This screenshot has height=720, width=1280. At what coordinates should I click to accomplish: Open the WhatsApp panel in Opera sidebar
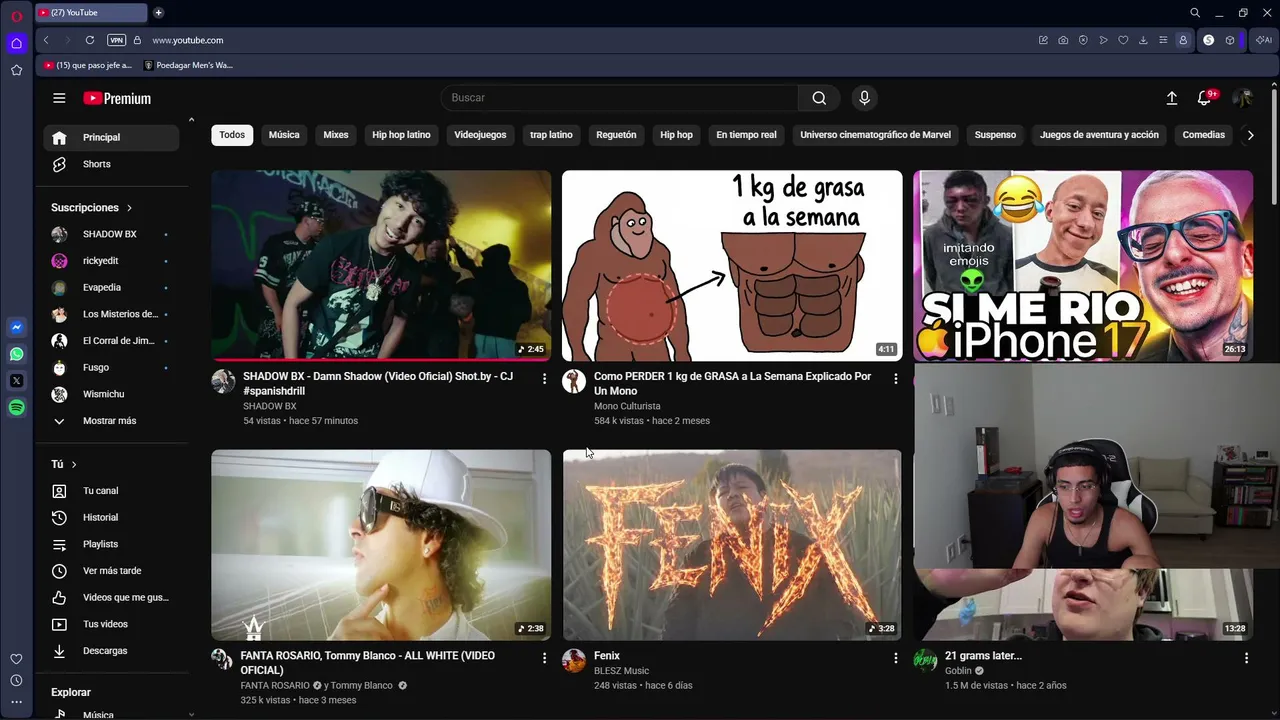click(x=17, y=354)
